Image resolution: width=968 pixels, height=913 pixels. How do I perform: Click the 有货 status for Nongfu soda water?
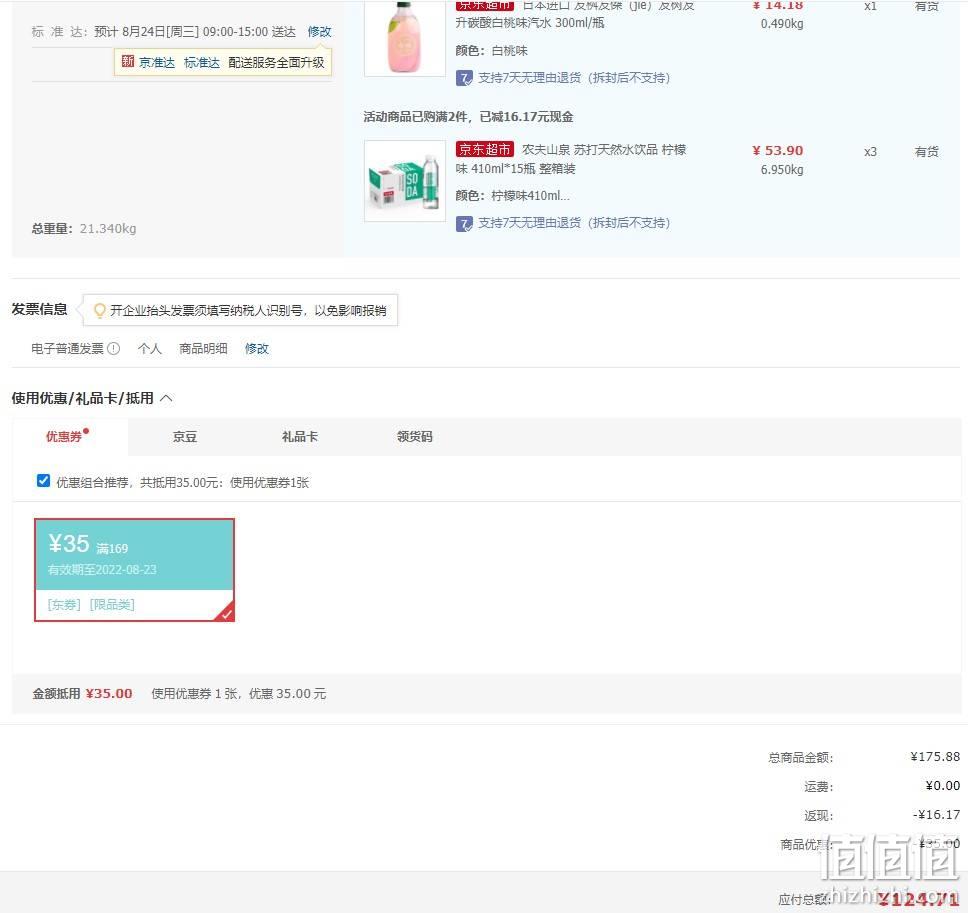click(x=926, y=152)
